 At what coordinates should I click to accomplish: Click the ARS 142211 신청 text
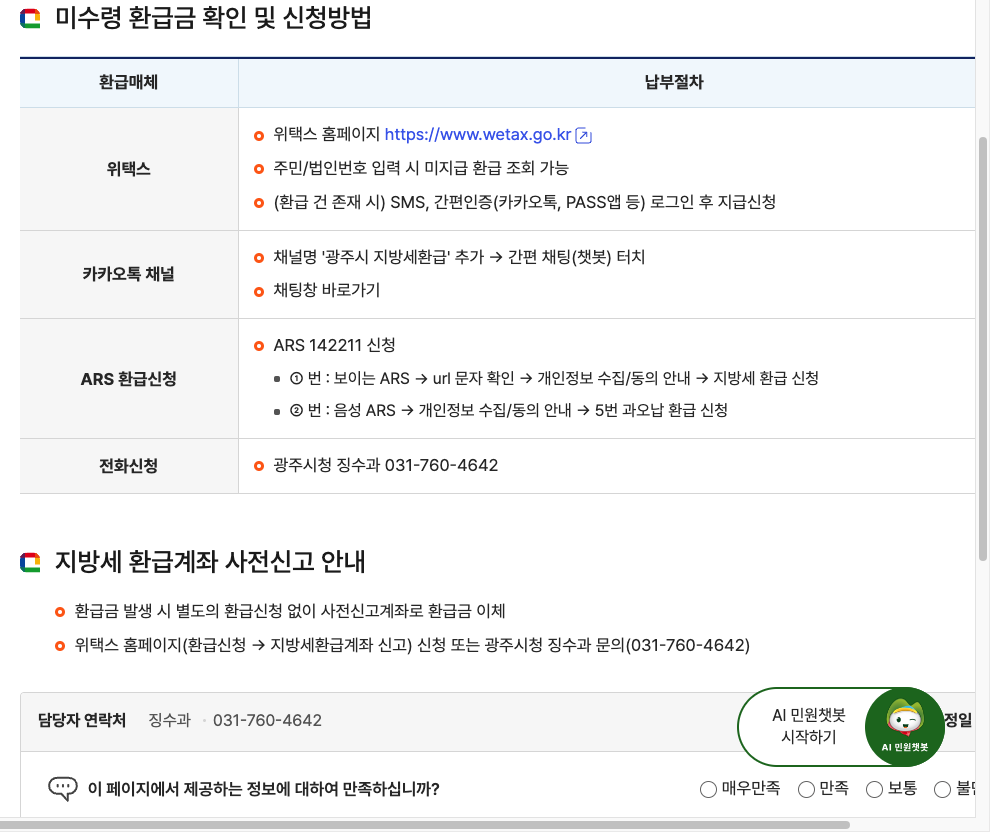334,345
